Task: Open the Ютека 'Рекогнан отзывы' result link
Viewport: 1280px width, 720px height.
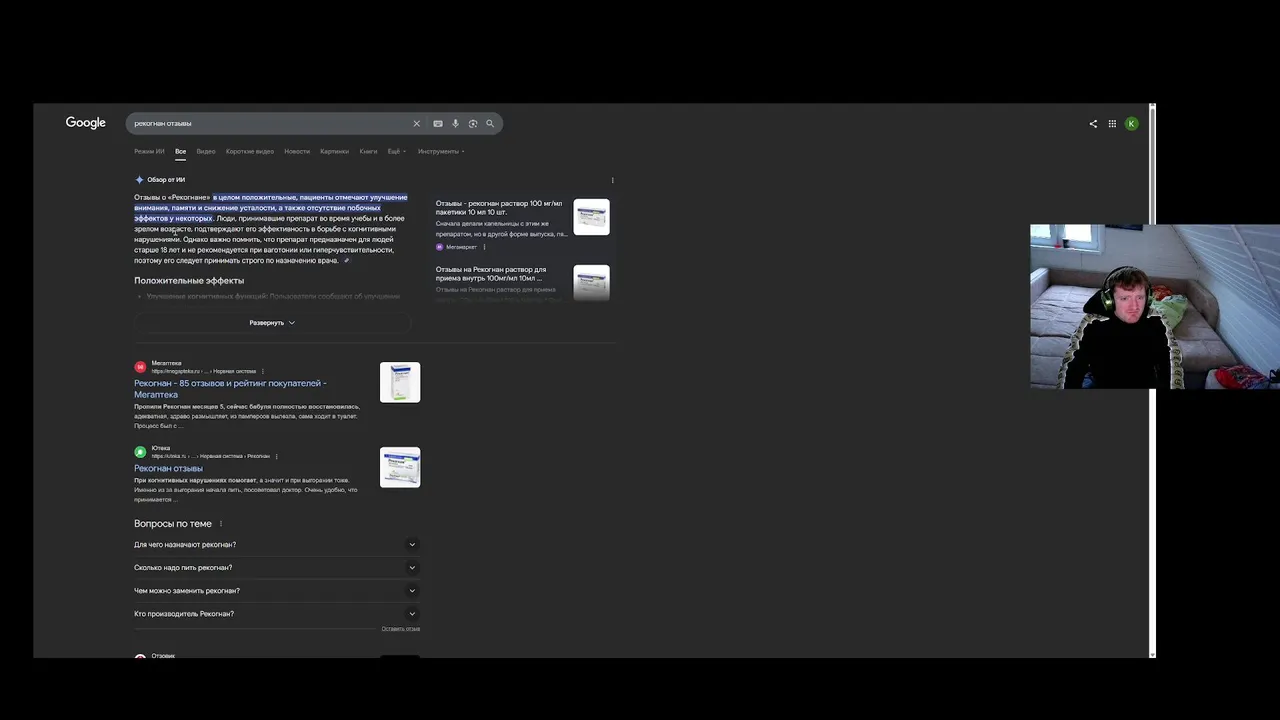Action: coord(168,469)
